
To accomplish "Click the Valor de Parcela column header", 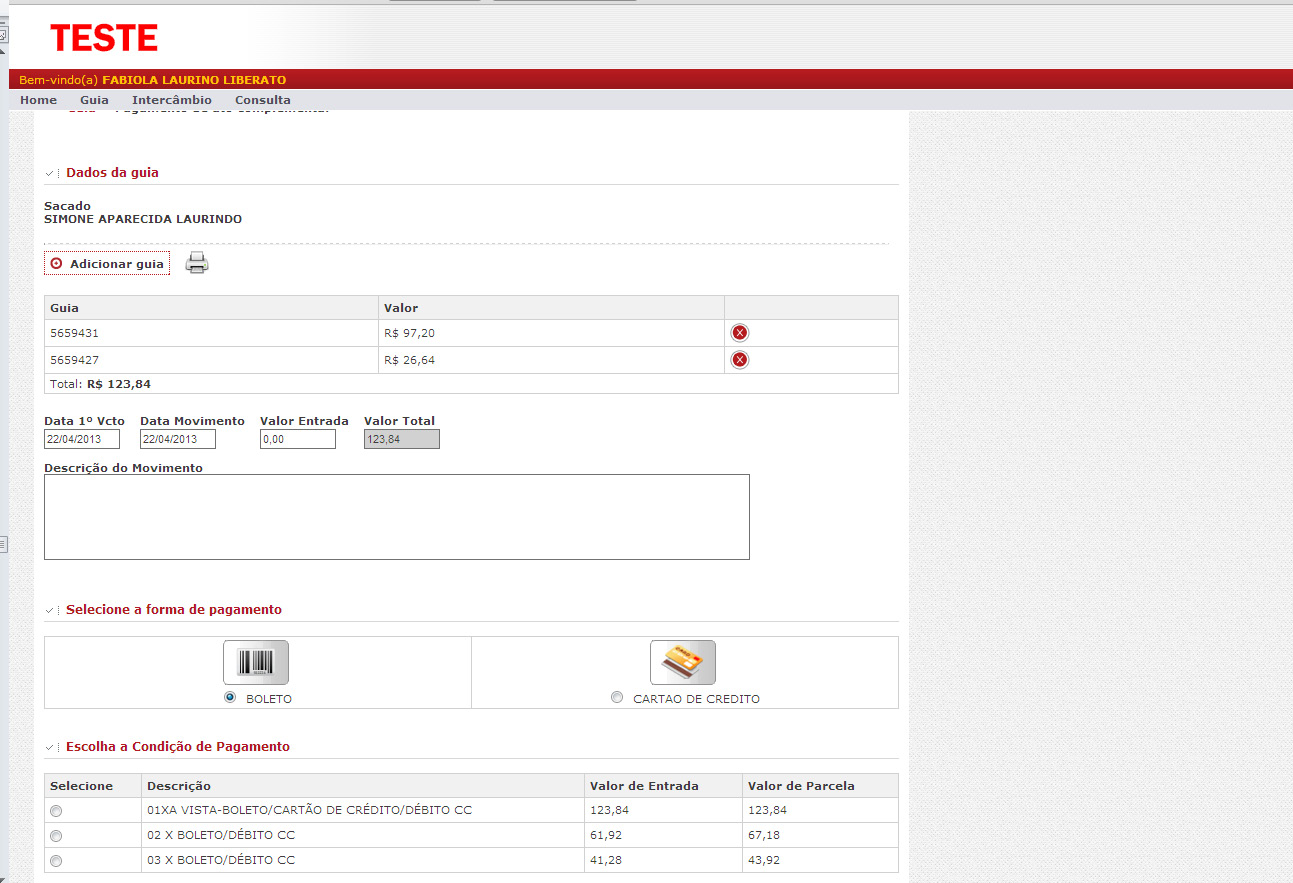I will (x=820, y=786).
